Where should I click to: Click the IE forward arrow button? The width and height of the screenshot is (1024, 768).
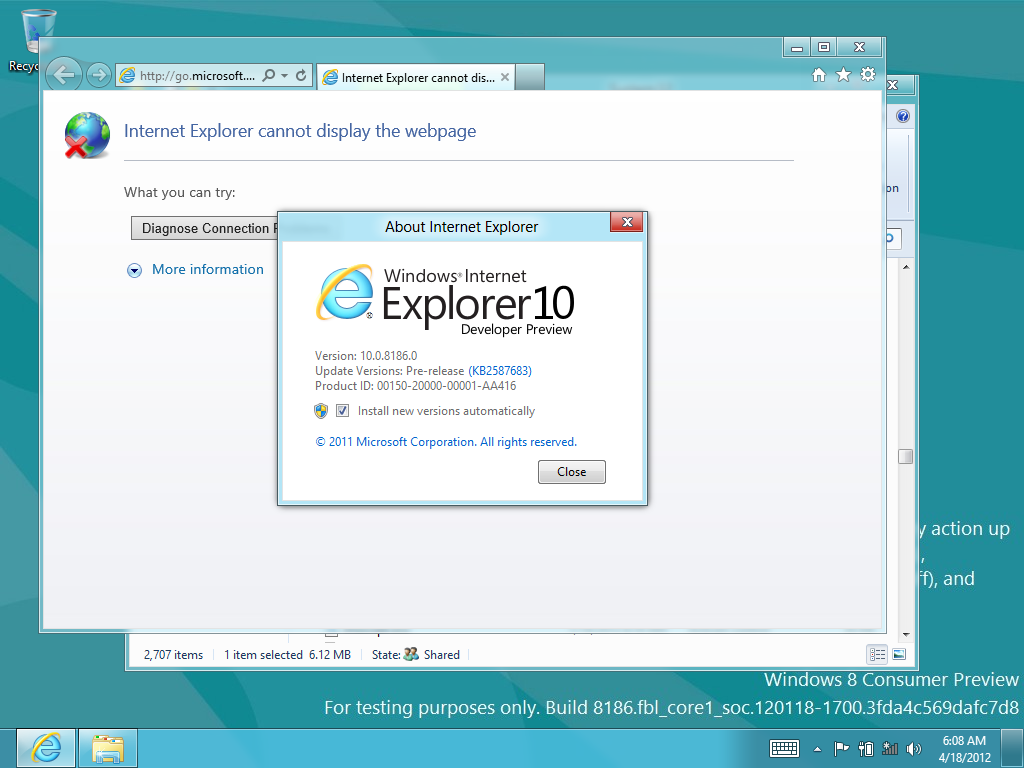[x=99, y=76]
